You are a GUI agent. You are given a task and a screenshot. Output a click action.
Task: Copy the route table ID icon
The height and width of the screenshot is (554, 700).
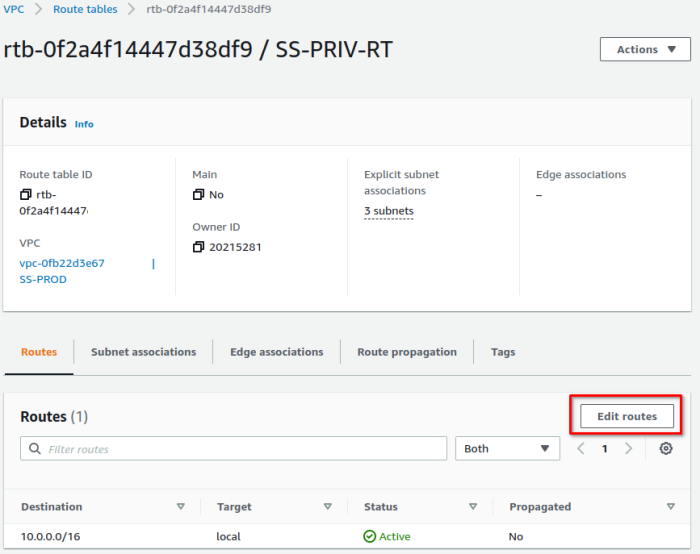click(26, 195)
